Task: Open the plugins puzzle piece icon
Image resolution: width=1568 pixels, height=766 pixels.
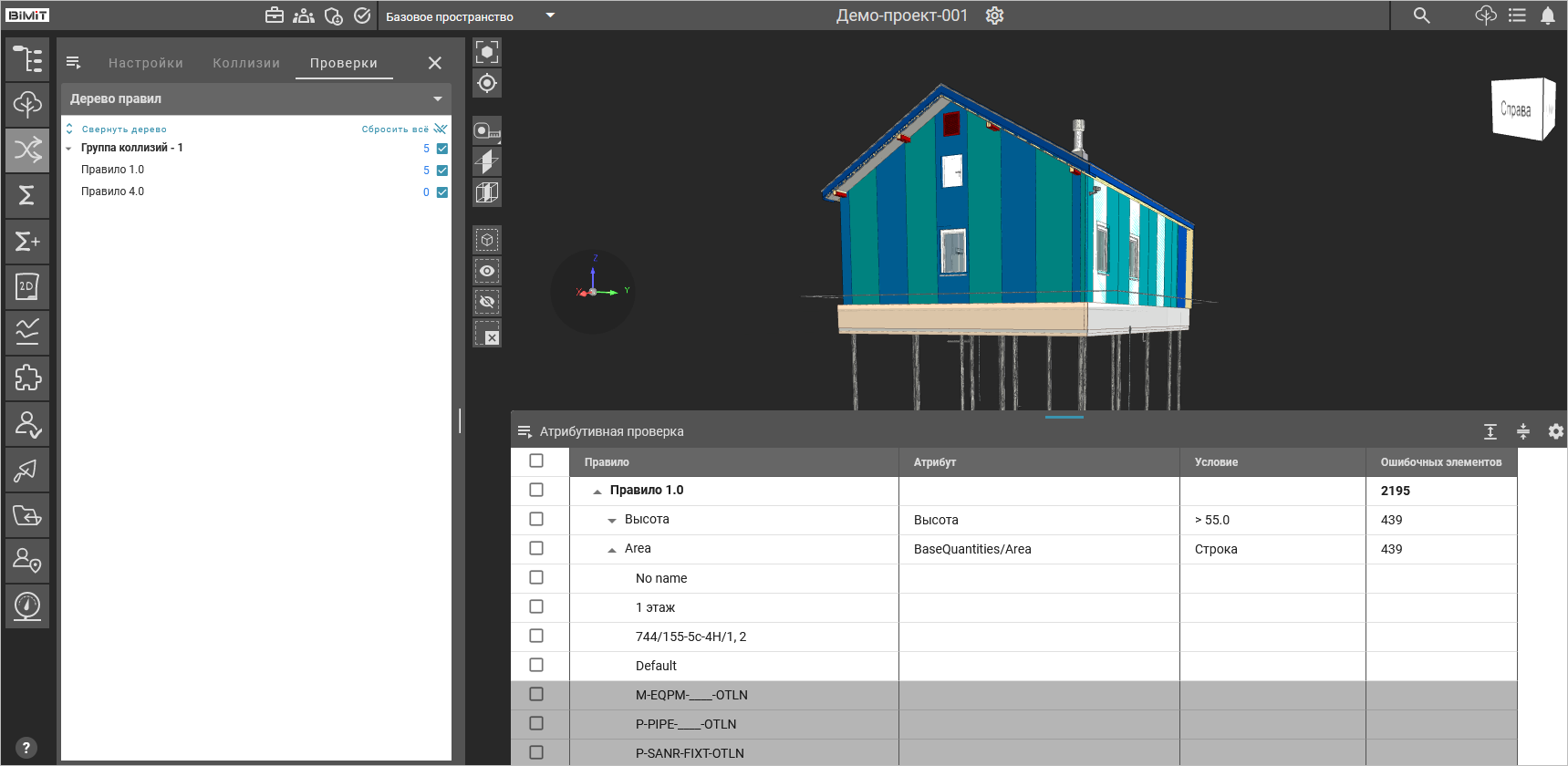Action: [27, 378]
